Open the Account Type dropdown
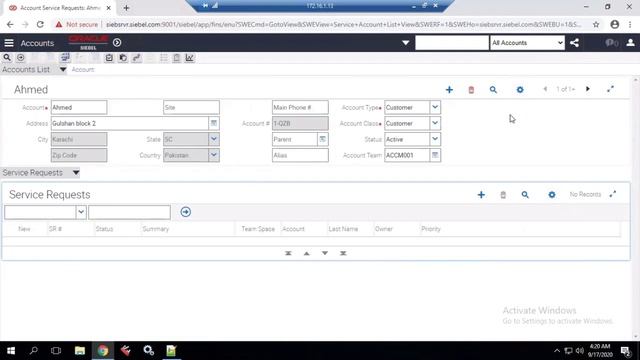Screen dimensions: 640x360 (x=435, y=107)
